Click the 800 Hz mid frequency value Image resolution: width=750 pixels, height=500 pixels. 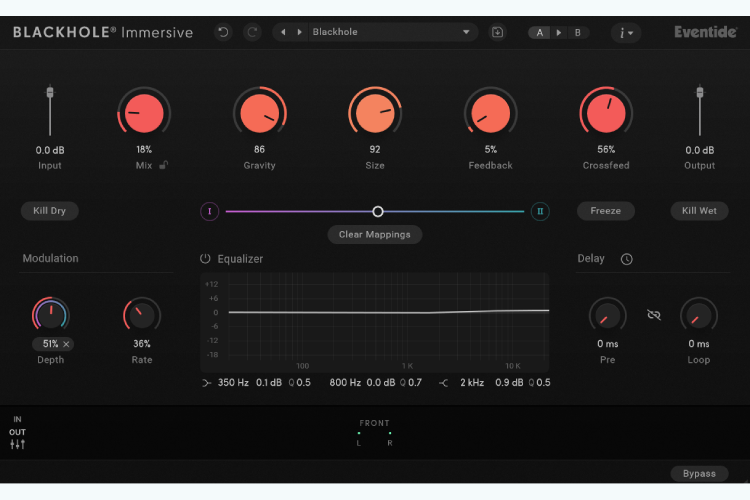345,383
